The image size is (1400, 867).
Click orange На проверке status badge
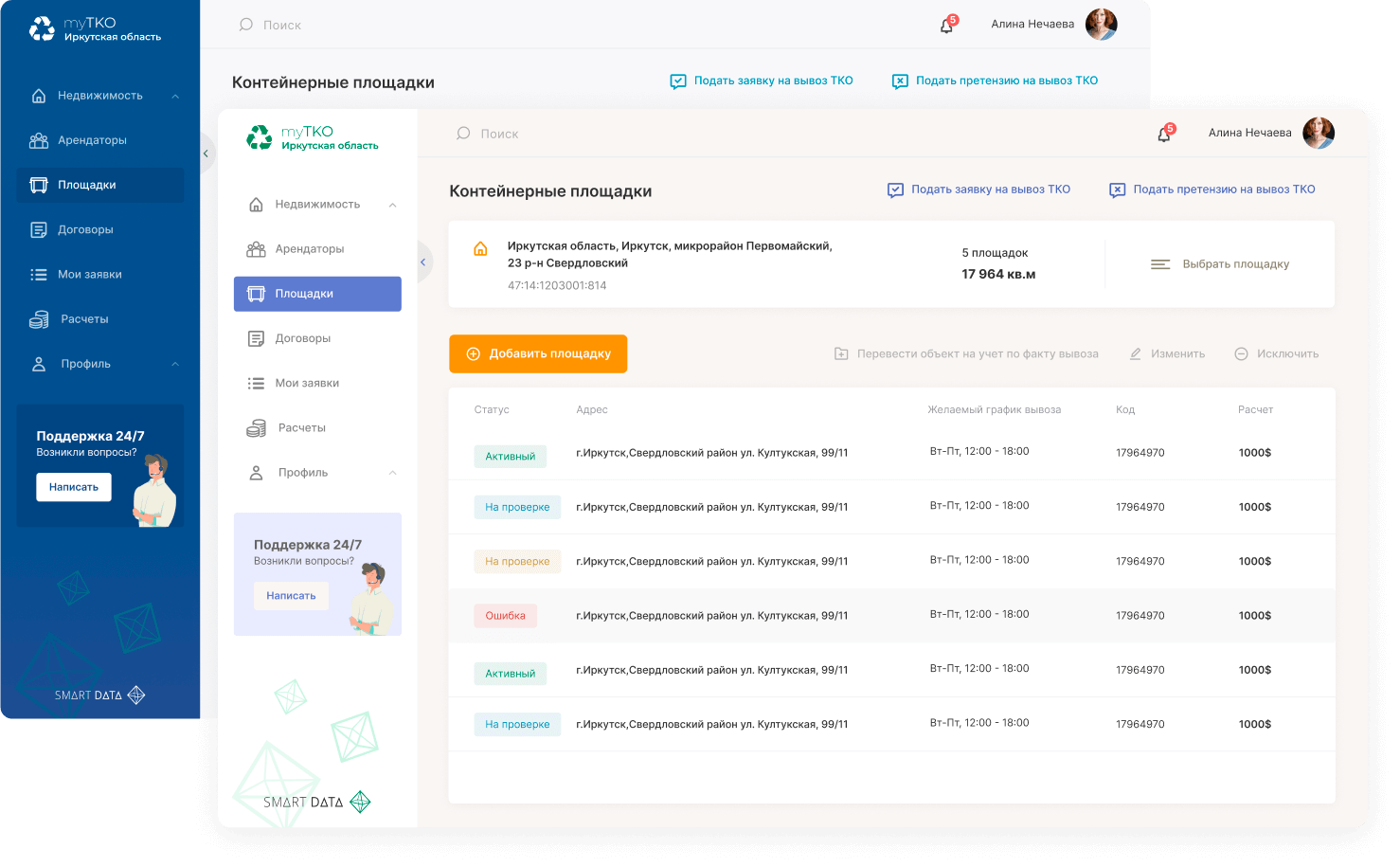click(x=517, y=561)
